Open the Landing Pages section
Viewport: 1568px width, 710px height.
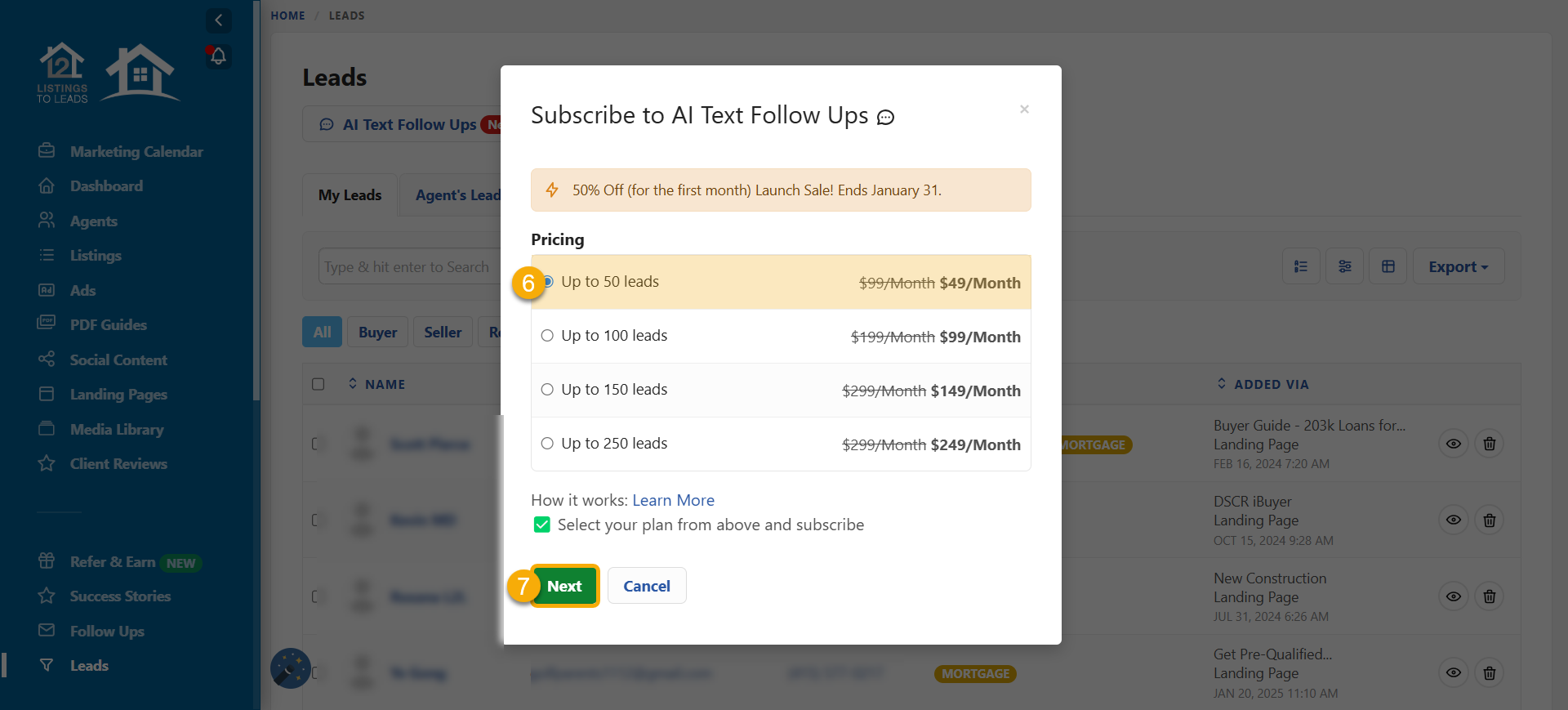click(118, 394)
